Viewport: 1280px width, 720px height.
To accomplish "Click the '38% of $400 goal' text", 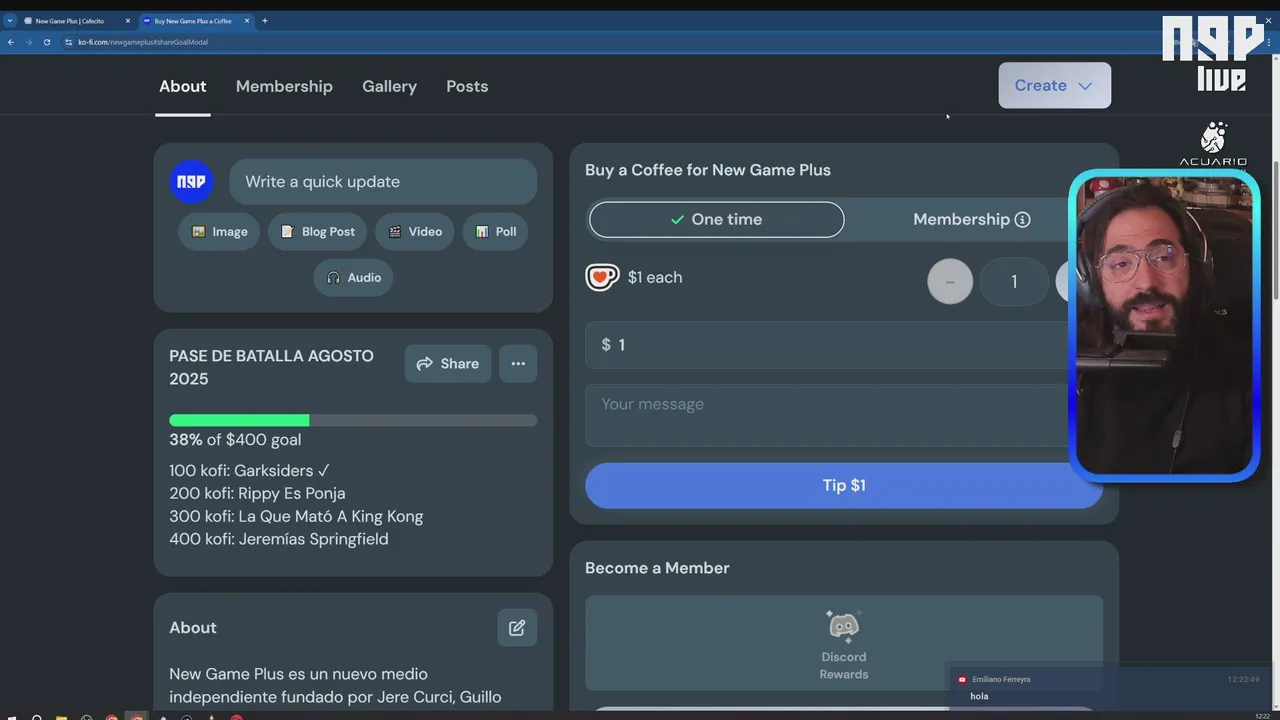I will point(235,440).
